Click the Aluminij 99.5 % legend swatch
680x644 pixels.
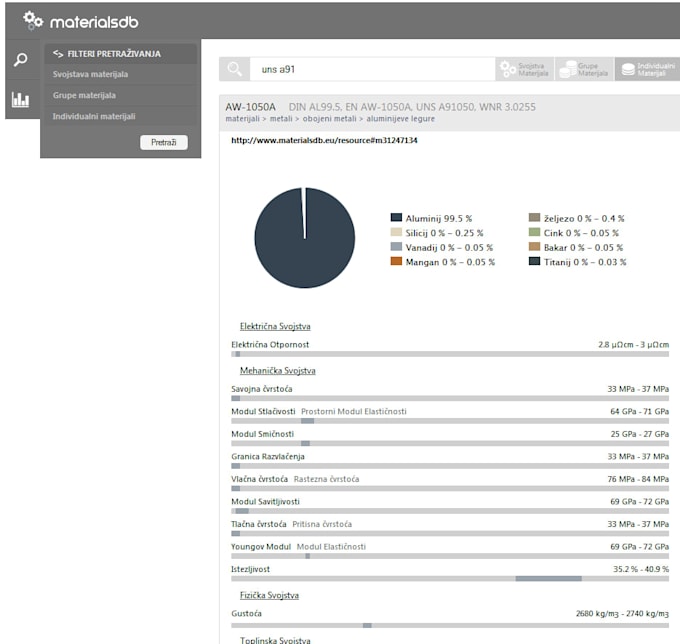click(396, 217)
